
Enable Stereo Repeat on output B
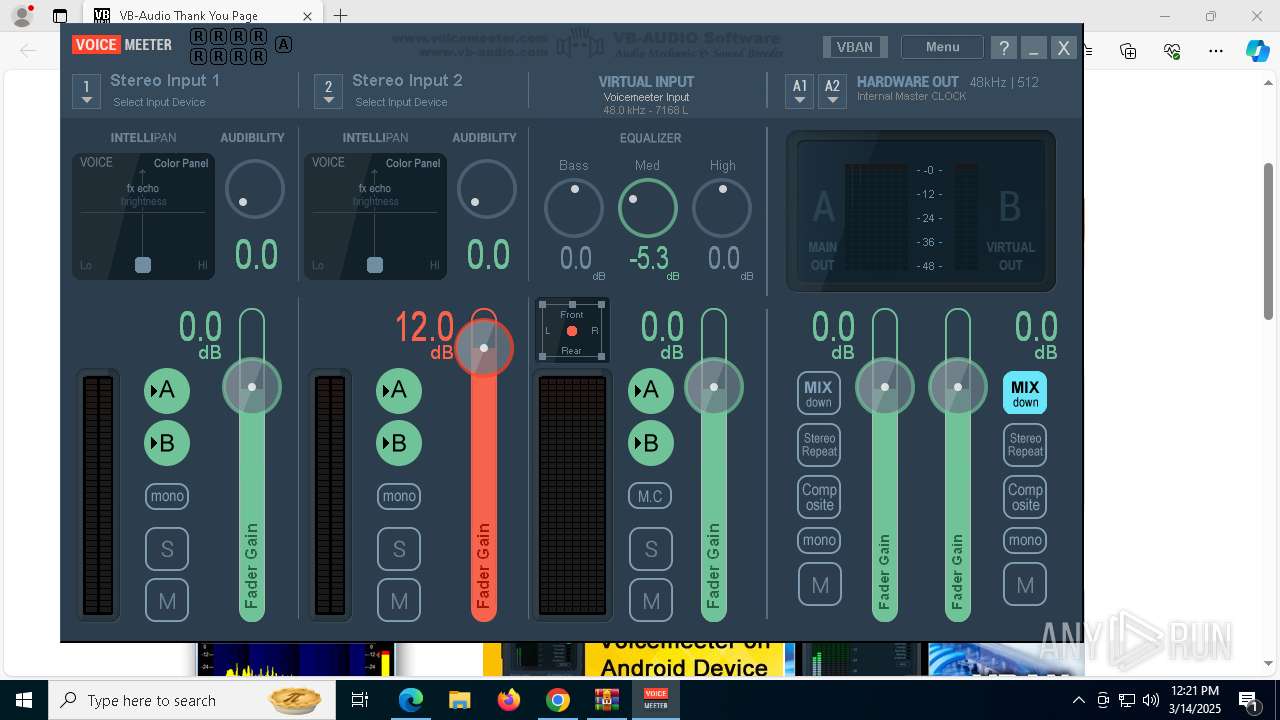point(1025,445)
